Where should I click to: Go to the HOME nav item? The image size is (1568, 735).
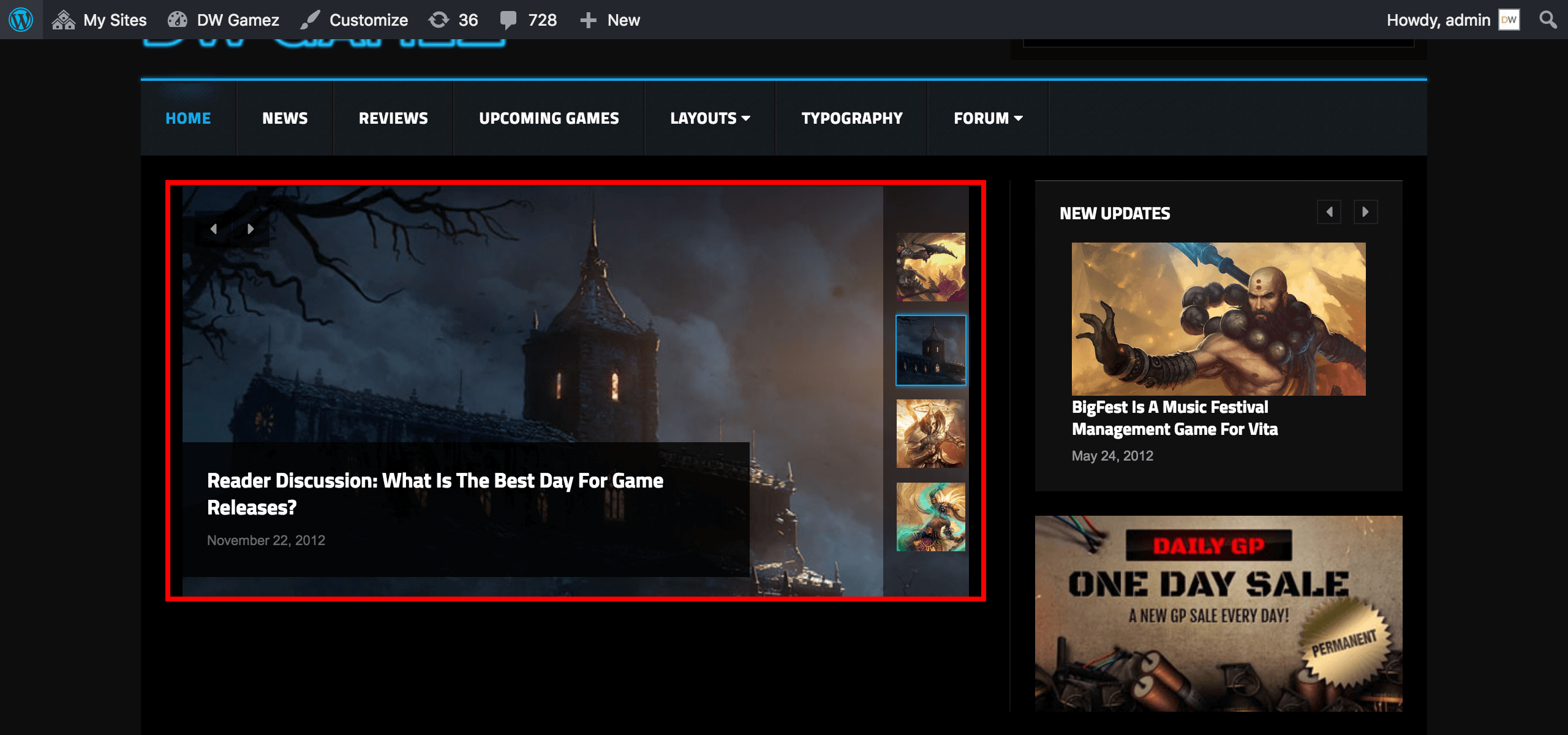tap(188, 118)
